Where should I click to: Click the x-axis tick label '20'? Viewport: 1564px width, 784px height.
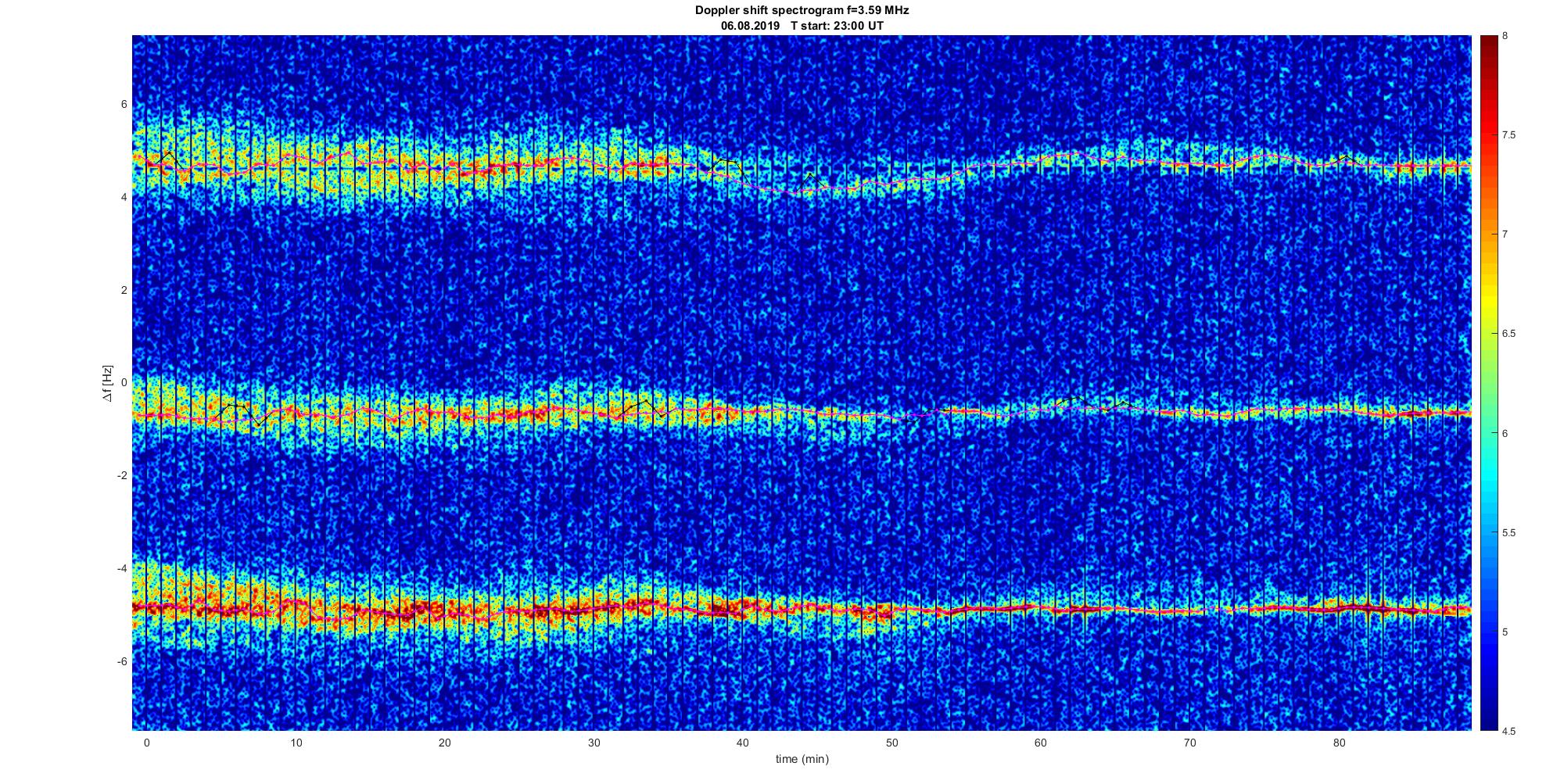tap(444, 743)
